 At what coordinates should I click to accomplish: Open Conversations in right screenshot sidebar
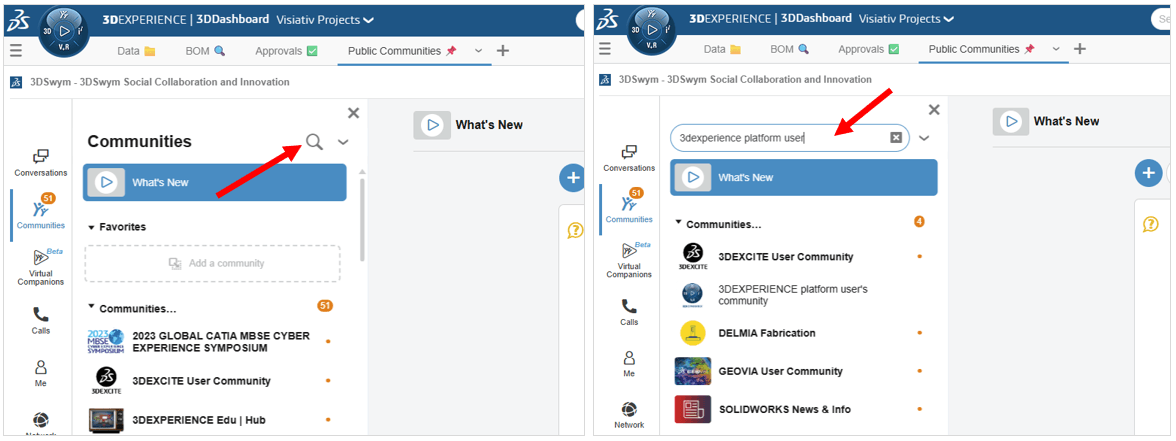(x=629, y=158)
